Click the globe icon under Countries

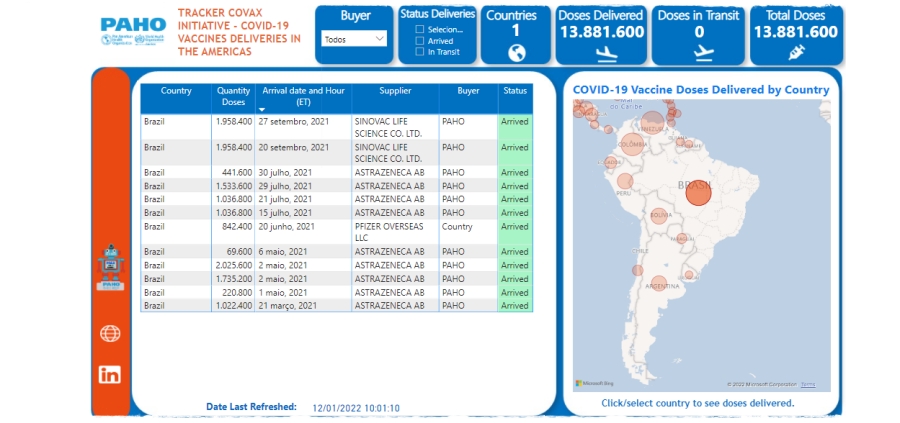coord(517,53)
